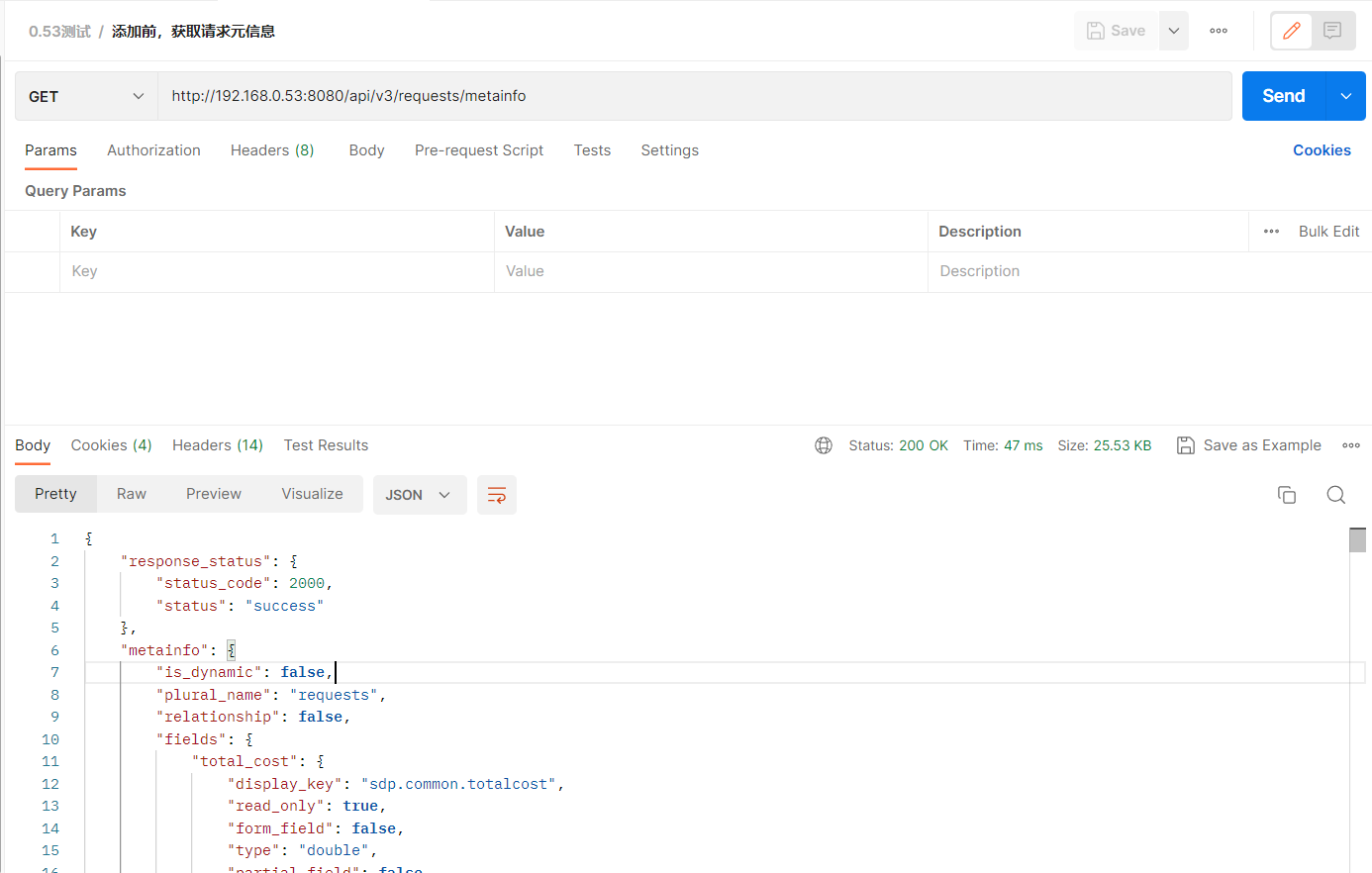Open the Test Results tab
Image resolution: width=1372 pixels, height=873 pixels.
click(x=326, y=445)
